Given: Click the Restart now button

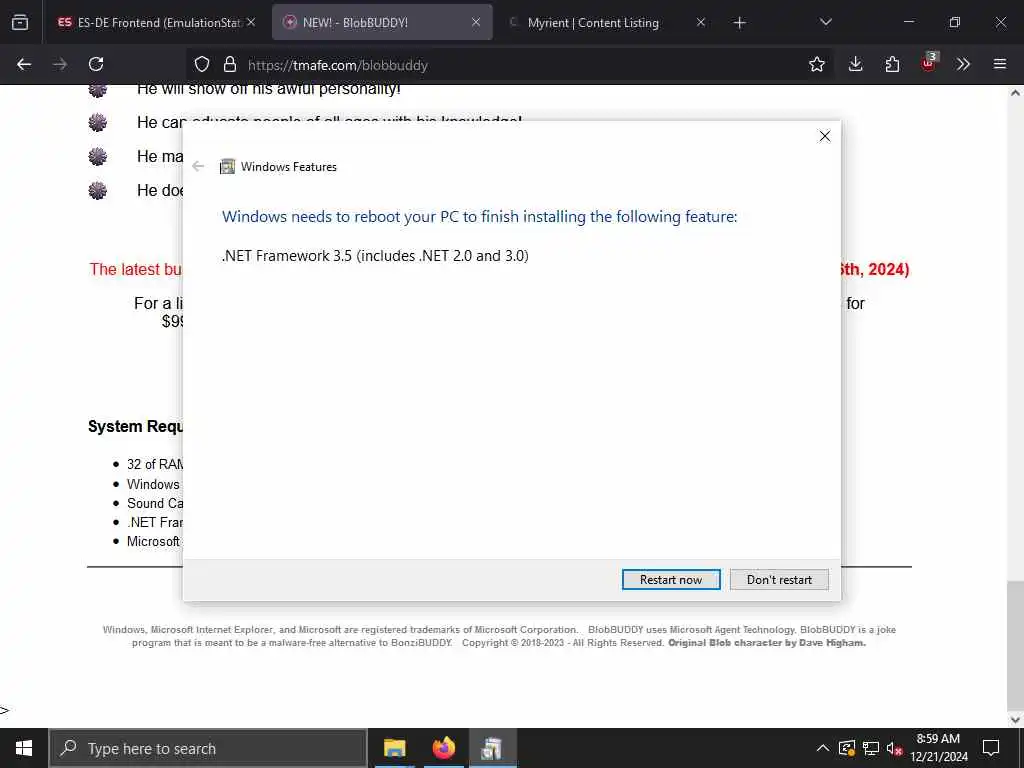Looking at the screenshot, I should pyautogui.click(x=671, y=579).
